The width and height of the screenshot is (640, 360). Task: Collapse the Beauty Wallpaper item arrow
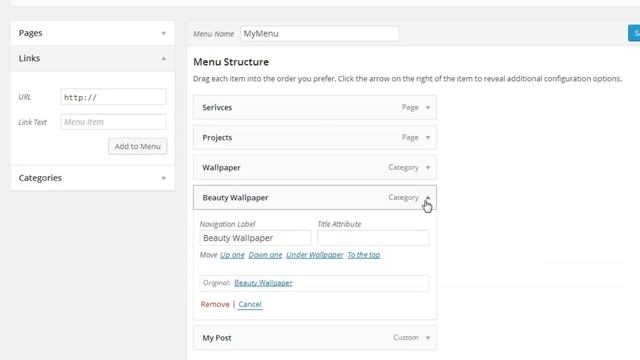(x=428, y=197)
